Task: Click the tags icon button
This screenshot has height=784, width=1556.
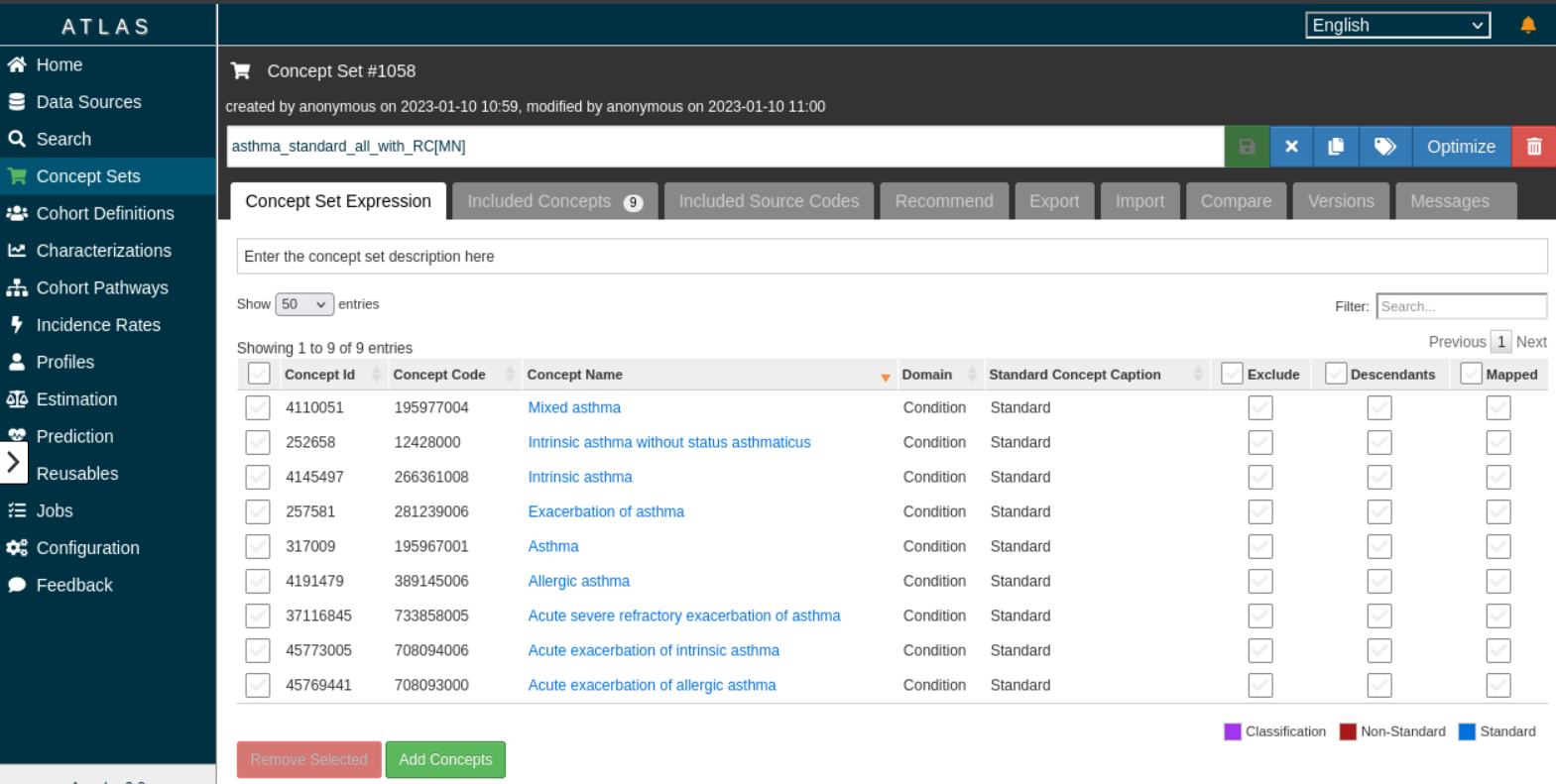Action: (1385, 147)
